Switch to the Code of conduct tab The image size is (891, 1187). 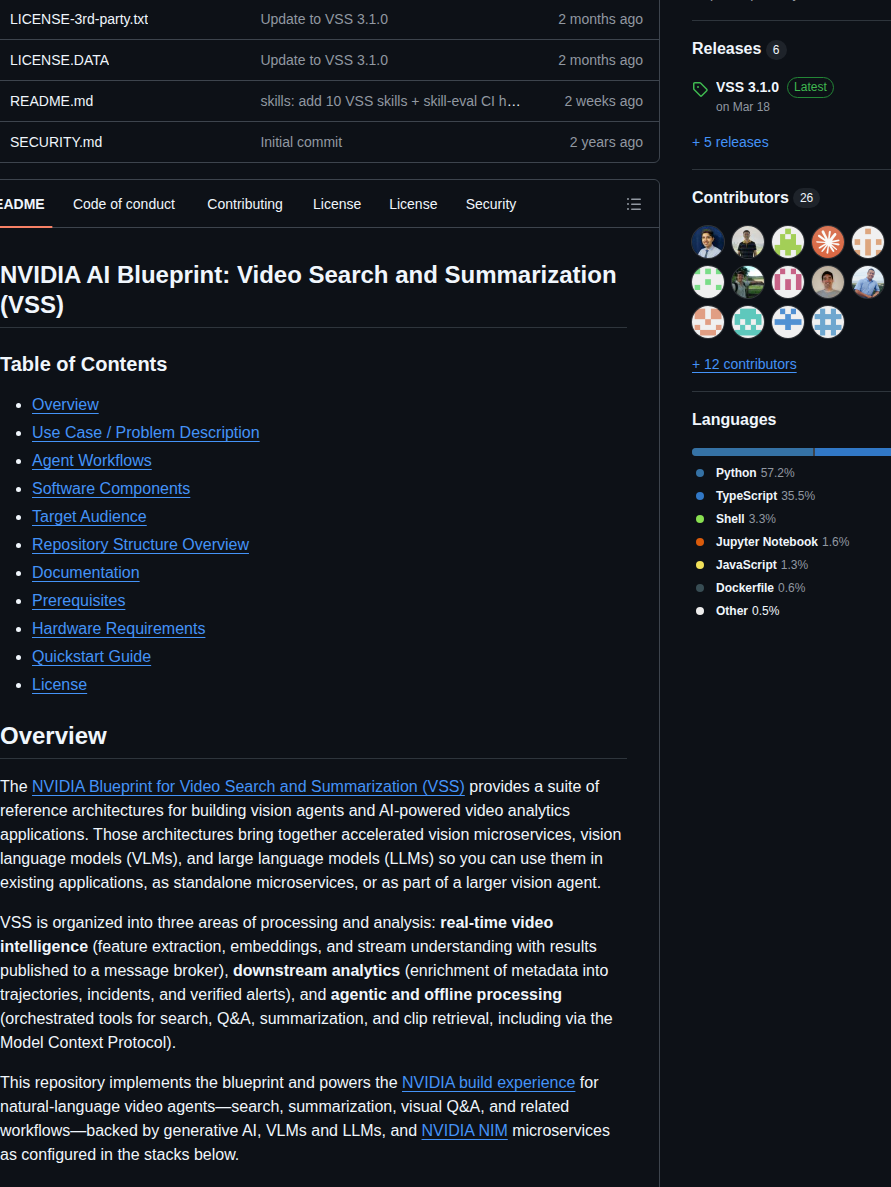coord(123,204)
